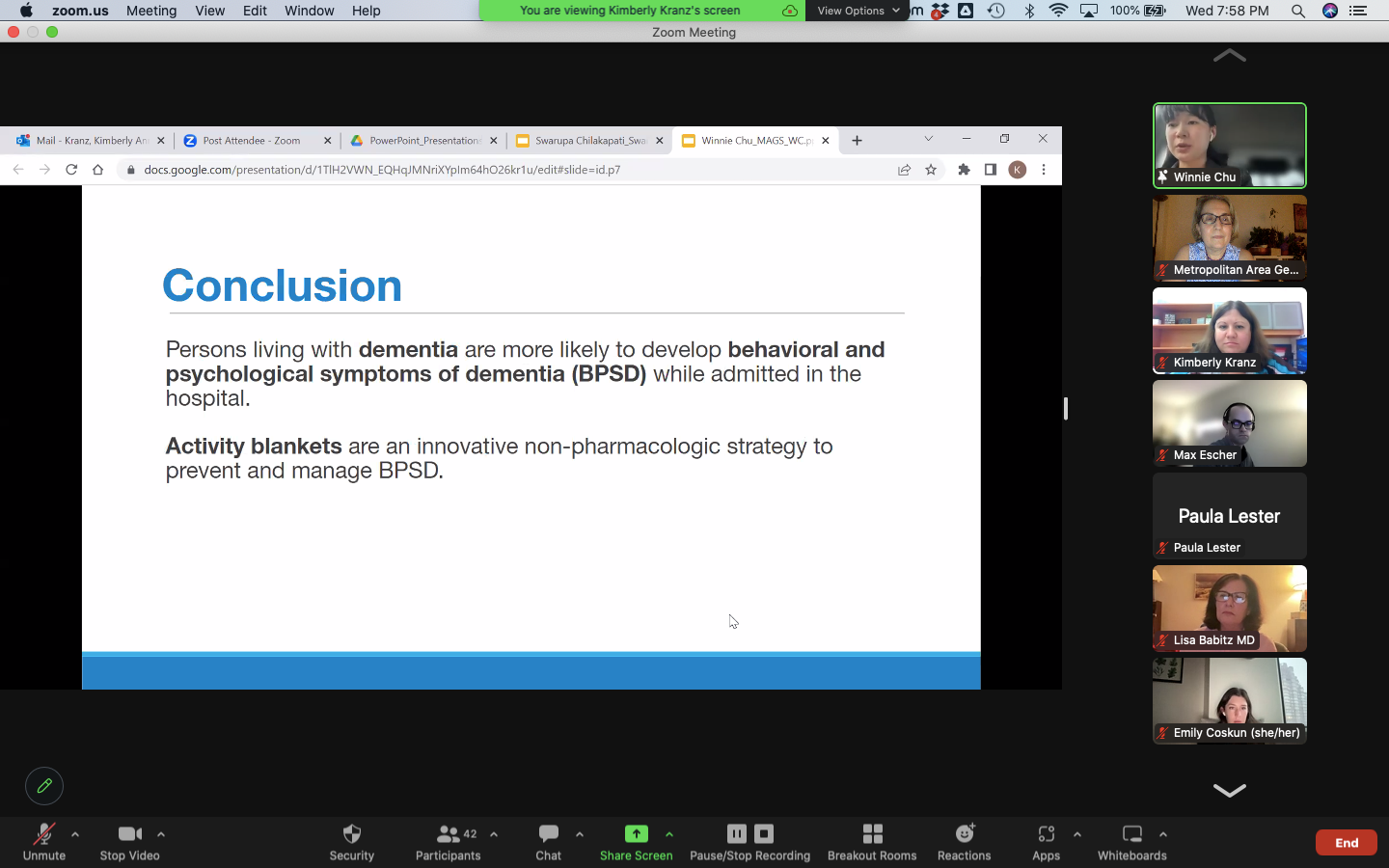This screenshot has height=868, width=1389.
Task: Open the Edit menu
Action: click(x=255, y=11)
